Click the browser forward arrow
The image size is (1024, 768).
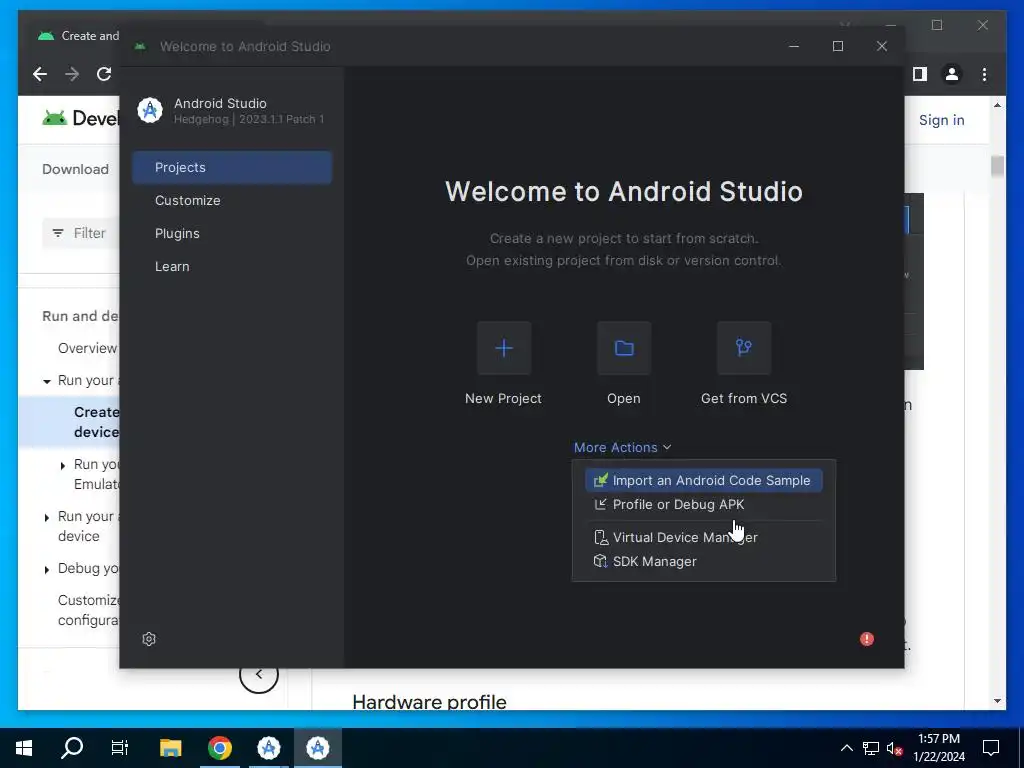click(72, 74)
